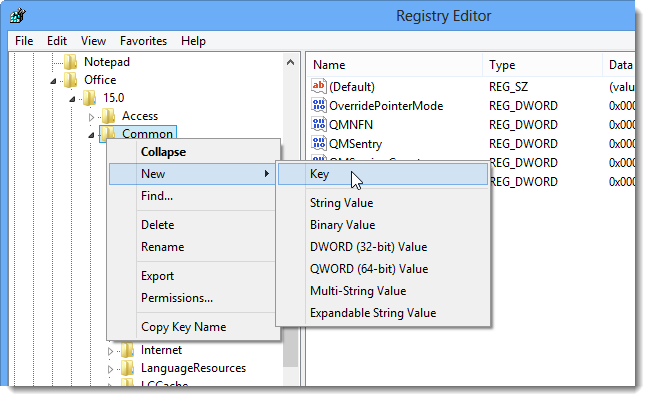Select Key in the New submenu
Screen dimensions: 650x401
(383, 174)
